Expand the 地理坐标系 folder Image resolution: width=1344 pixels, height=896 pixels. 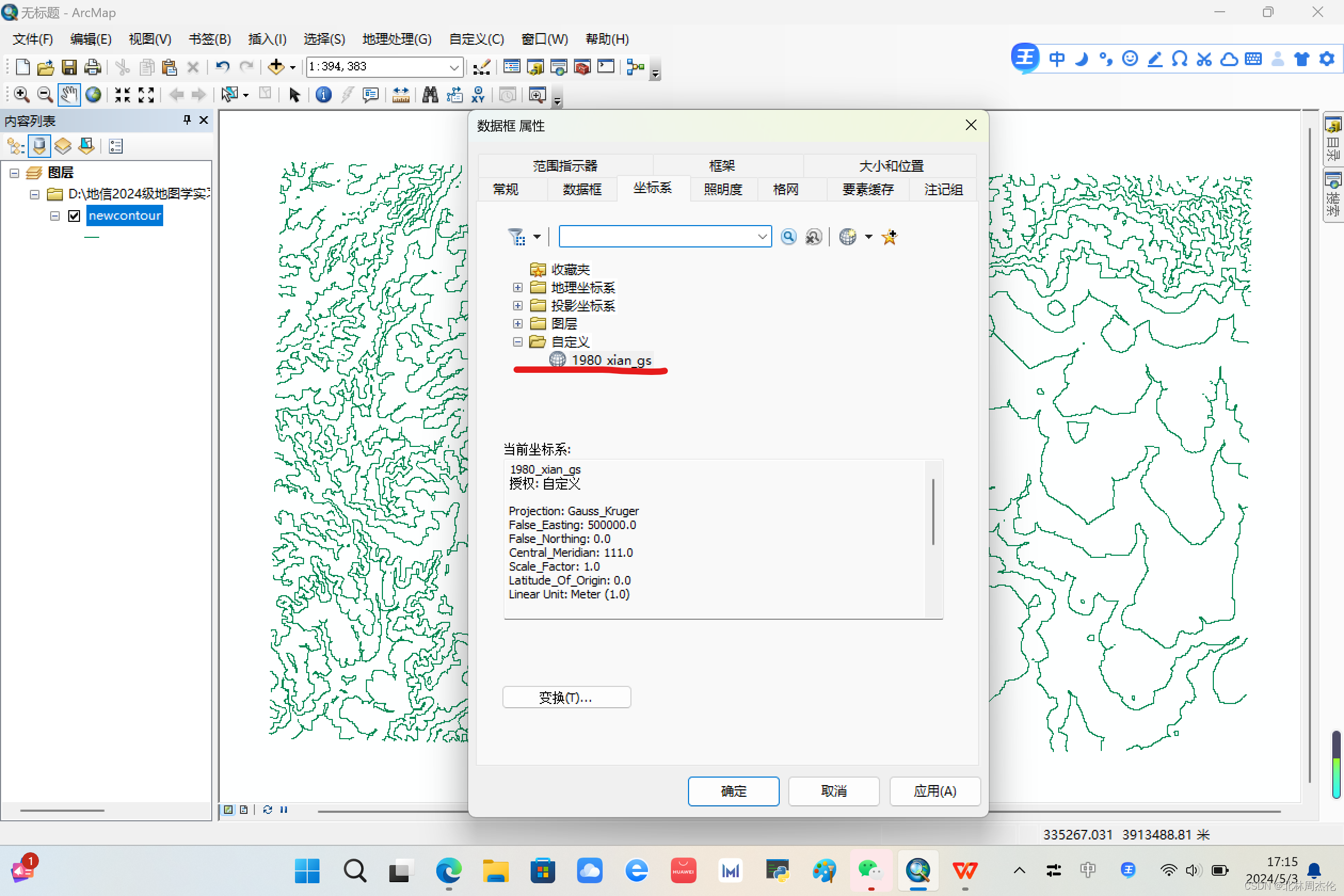coord(518,287)
